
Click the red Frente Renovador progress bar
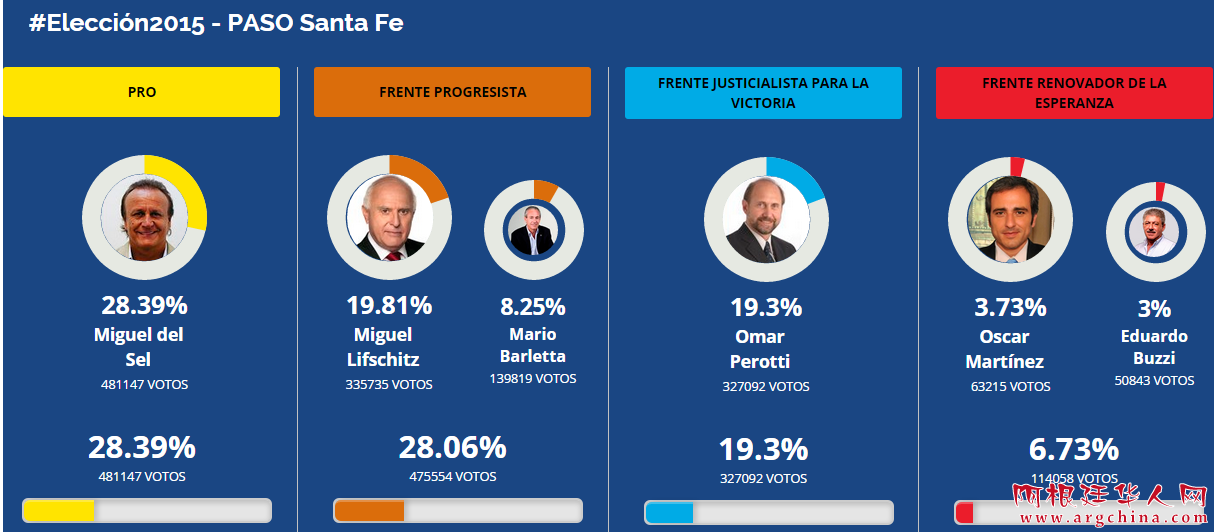click(x=1078, y=512)
